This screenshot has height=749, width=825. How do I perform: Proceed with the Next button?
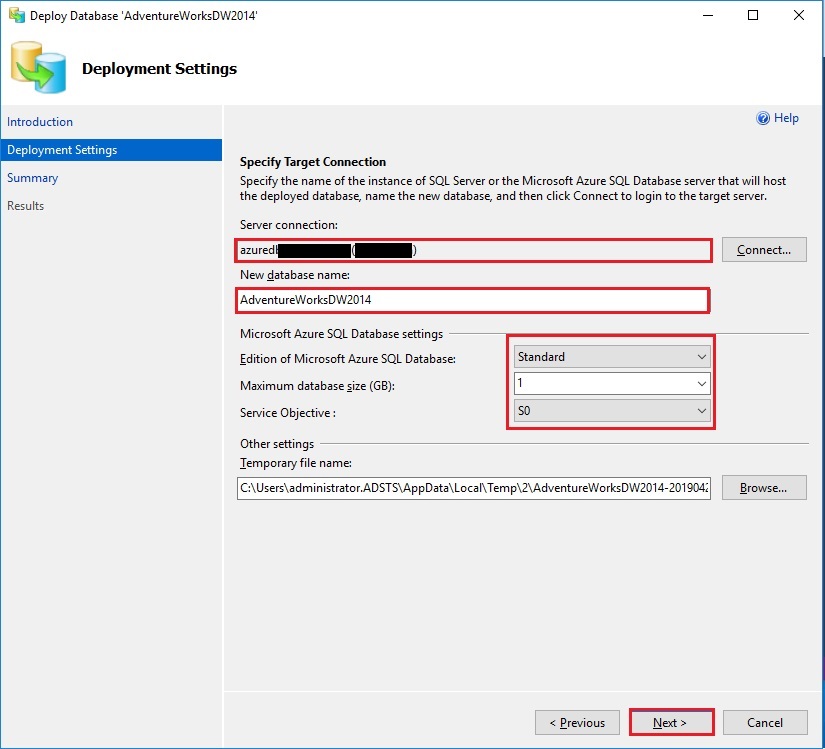671,723
